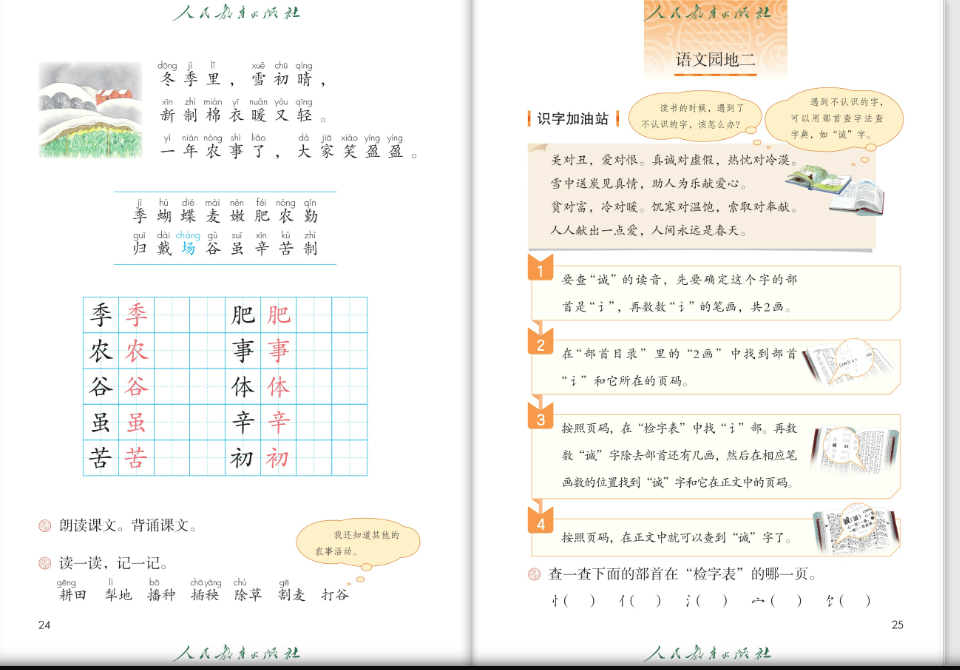Select the heading 识字加油站
Image resolution: width=960 pixels, height=670 pixels.
tap(572, 119)
